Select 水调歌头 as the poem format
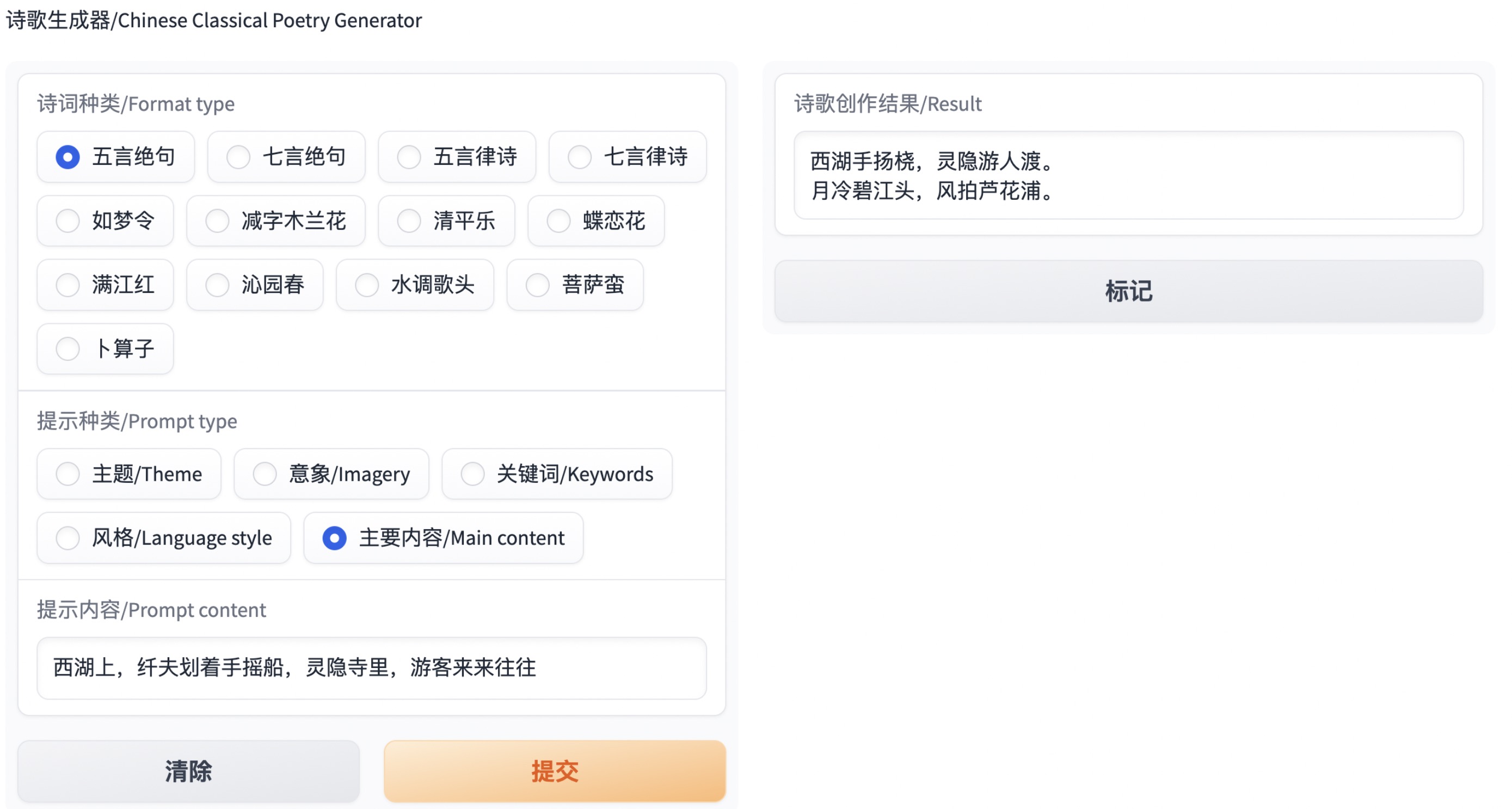The height and width of the screenshot is (809, 1512). 367,285
